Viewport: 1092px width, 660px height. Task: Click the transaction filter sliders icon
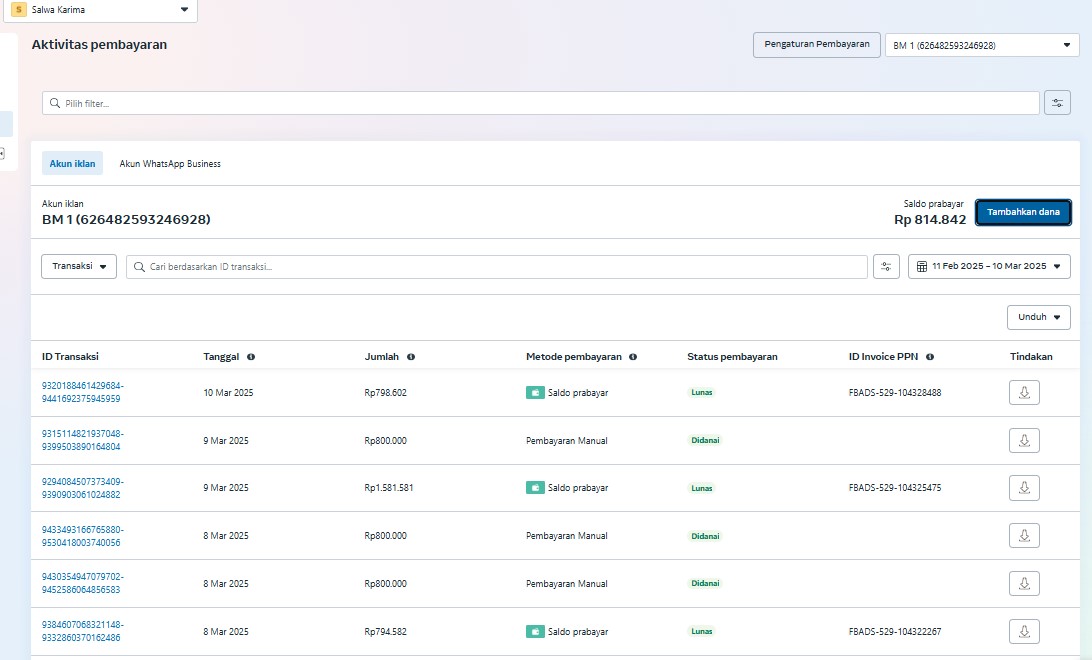[x=886, y=266]
